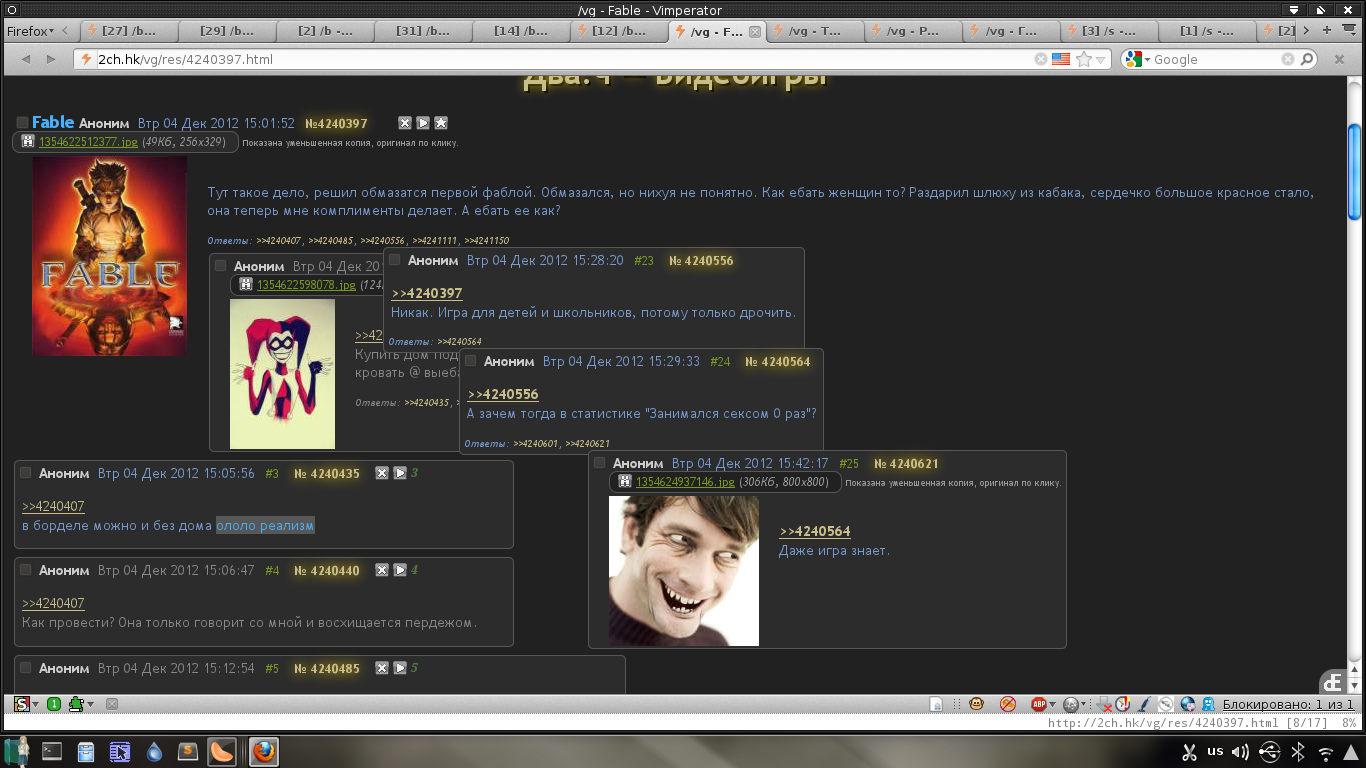This screenshot has width=1366, height=768.
Task: Open image link 1354622512377.jpg
Action: [89, 142]
